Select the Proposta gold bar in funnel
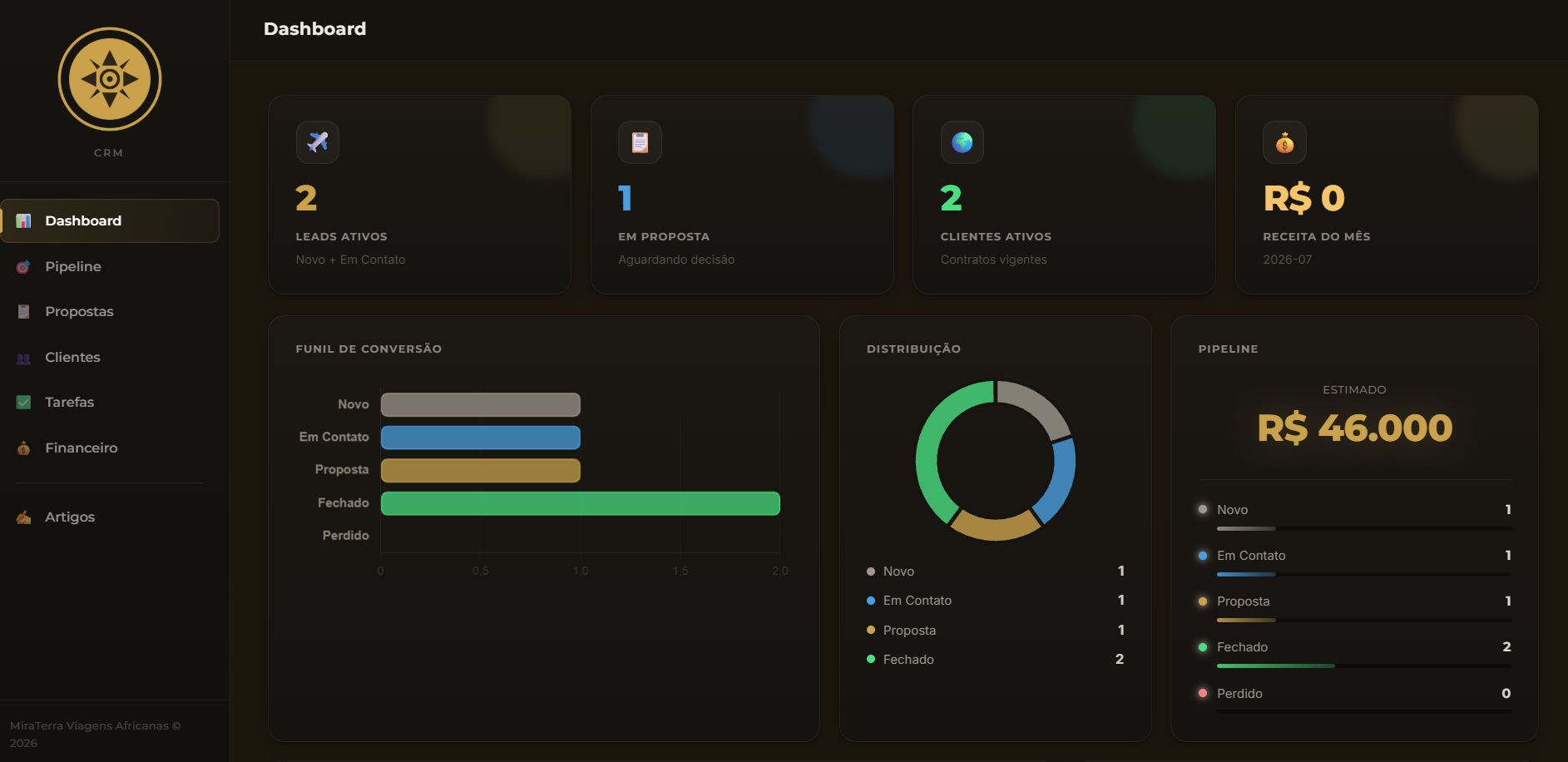The height and width of the screenshot is (762, 1568). [x=481, y=470]
